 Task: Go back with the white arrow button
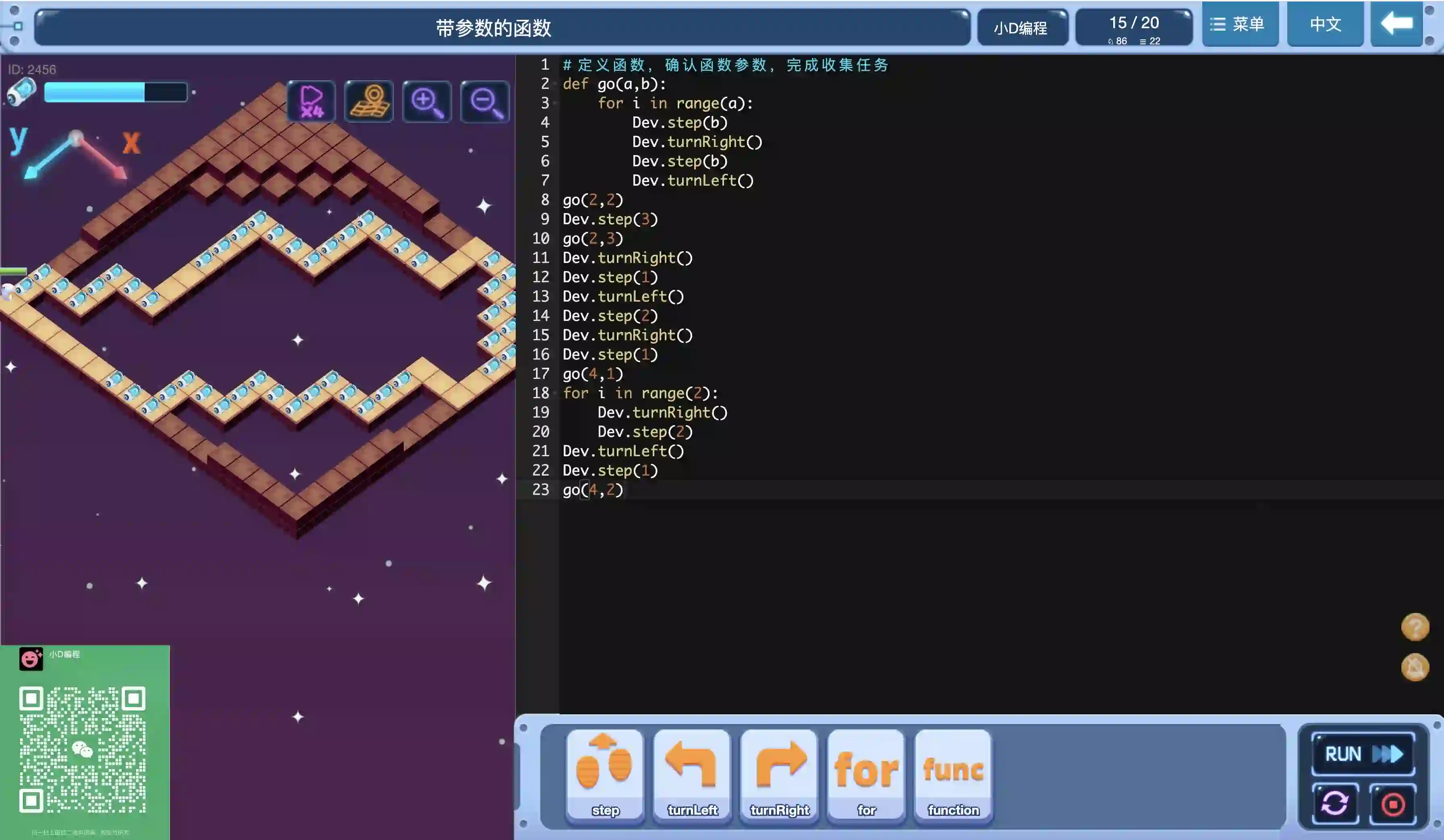click(1396, 24)
